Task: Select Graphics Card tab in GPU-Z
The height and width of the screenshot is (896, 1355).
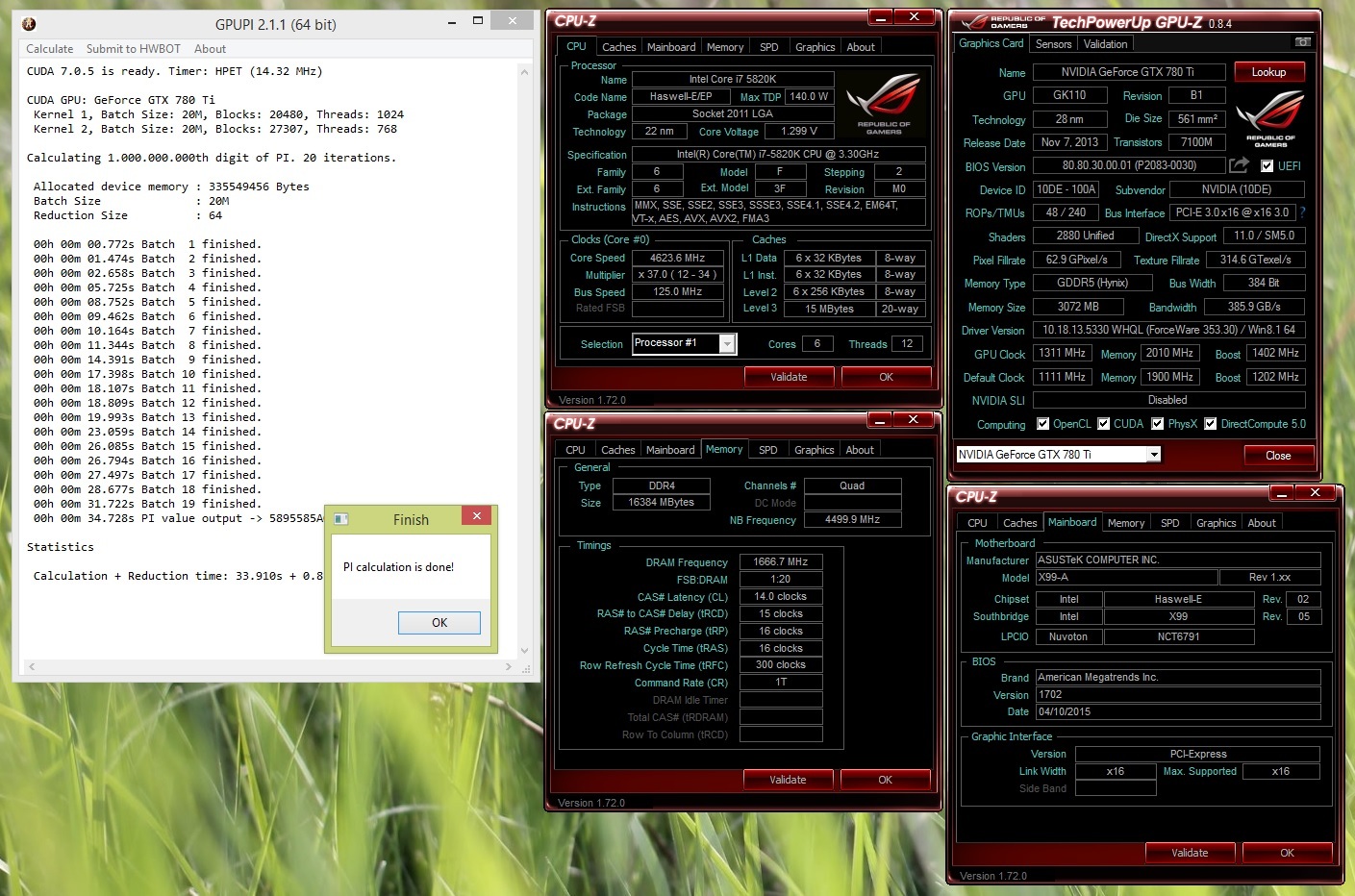Action: point(991,43)
